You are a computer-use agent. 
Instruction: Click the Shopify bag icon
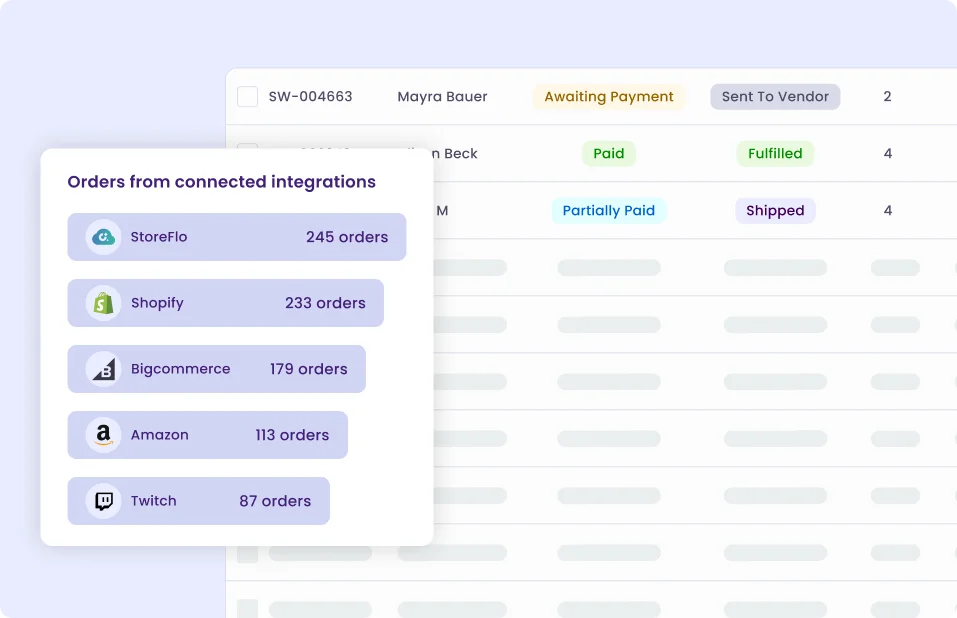pos(103,303)
